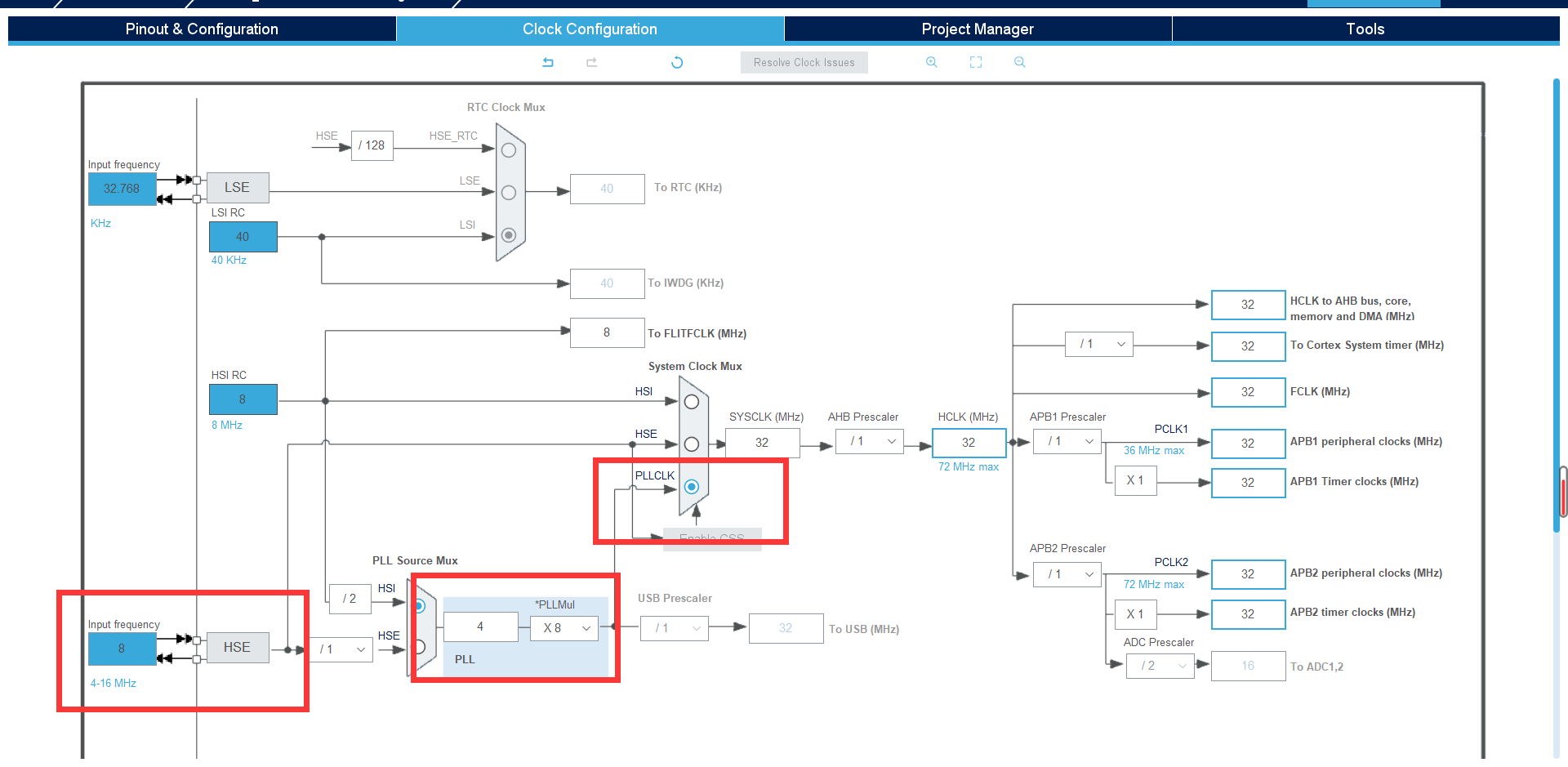1568x767 pixels.
Task: Click the HSE /128 divider box
Action: (372, 145)
